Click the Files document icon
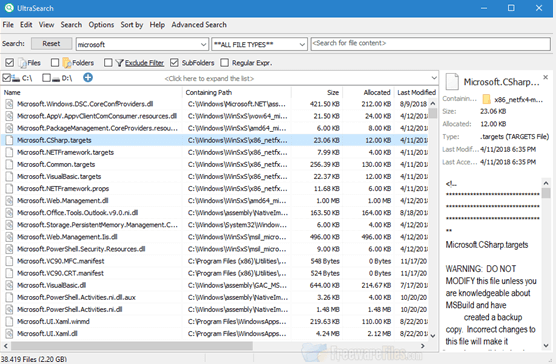Viewport: 556px width, 364px height. click(22, 63)
